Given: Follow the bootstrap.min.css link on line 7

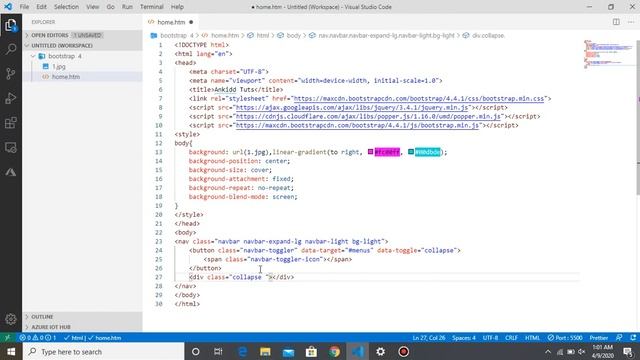Looking at the screenshot, I should tap(419, 98).
